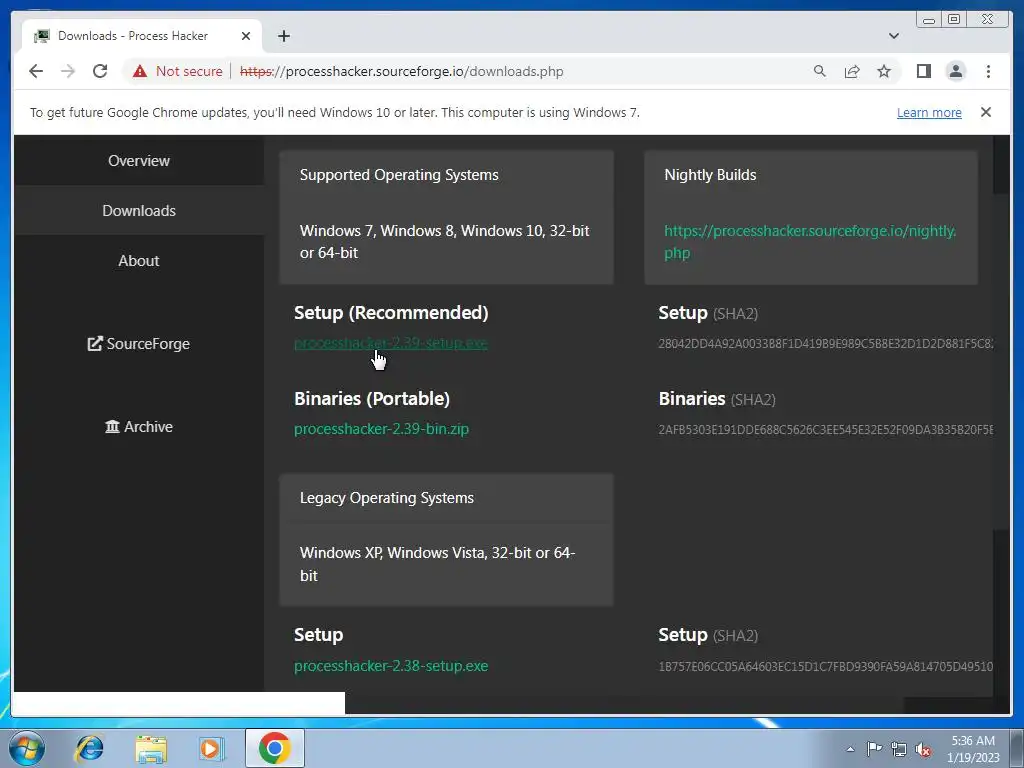The width and height of the screenshot is (1024, 768).
Task: Open Windows Media Player from taskbar
Action: 212,748
